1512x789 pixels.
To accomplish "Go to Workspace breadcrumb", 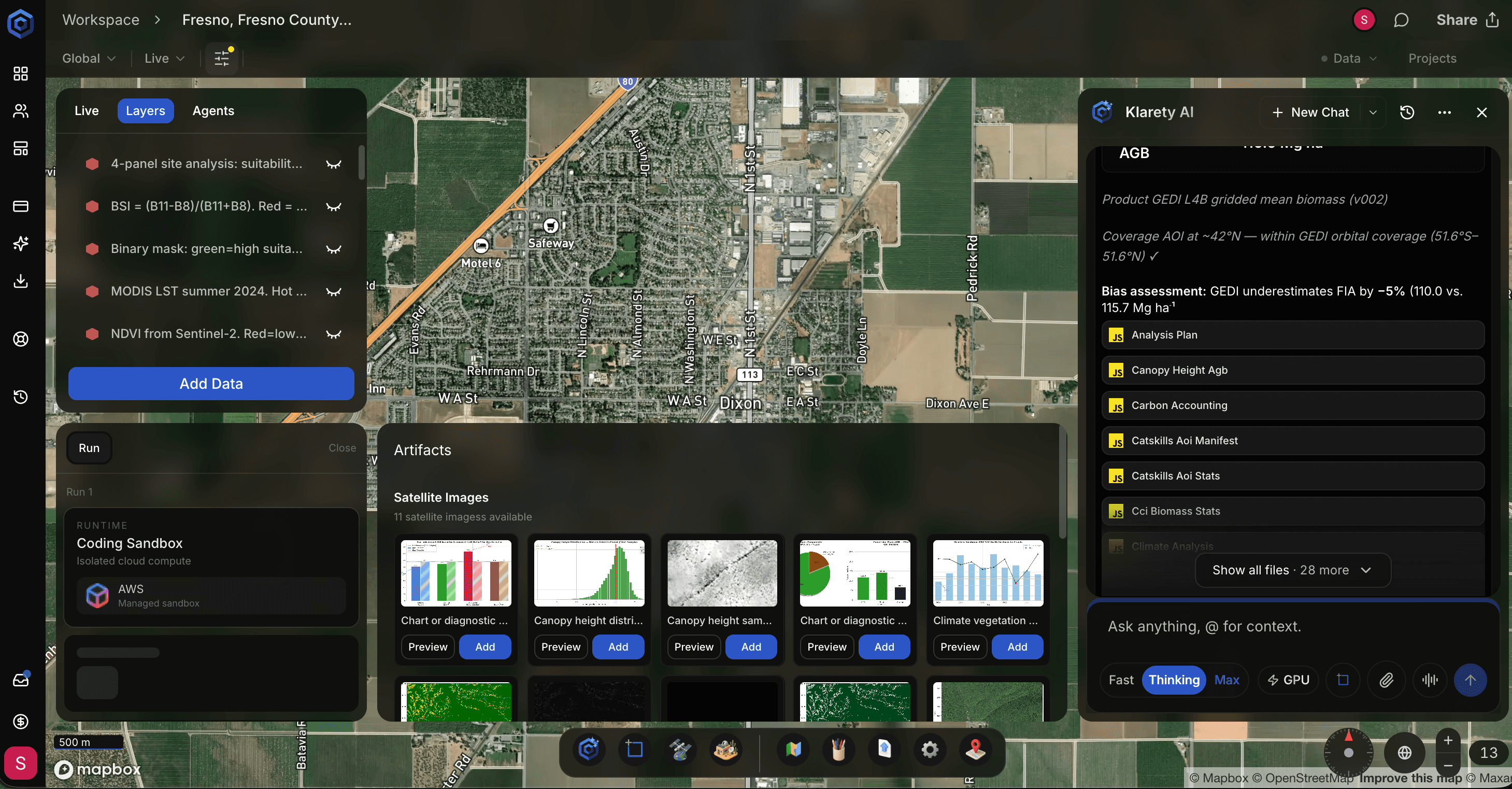I will coord(101,20).
